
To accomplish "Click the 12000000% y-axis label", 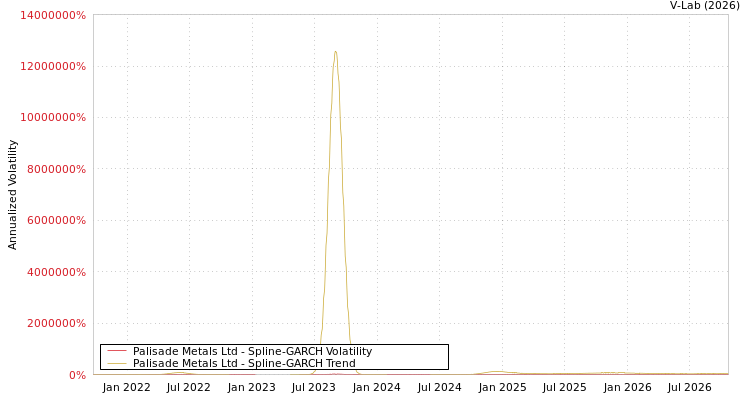I will [53, 66].
